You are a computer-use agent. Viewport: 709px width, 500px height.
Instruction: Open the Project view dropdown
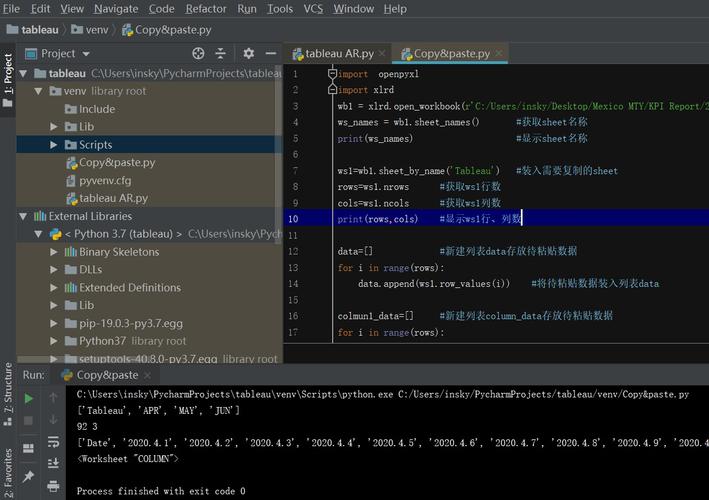(x=85, y=54)
